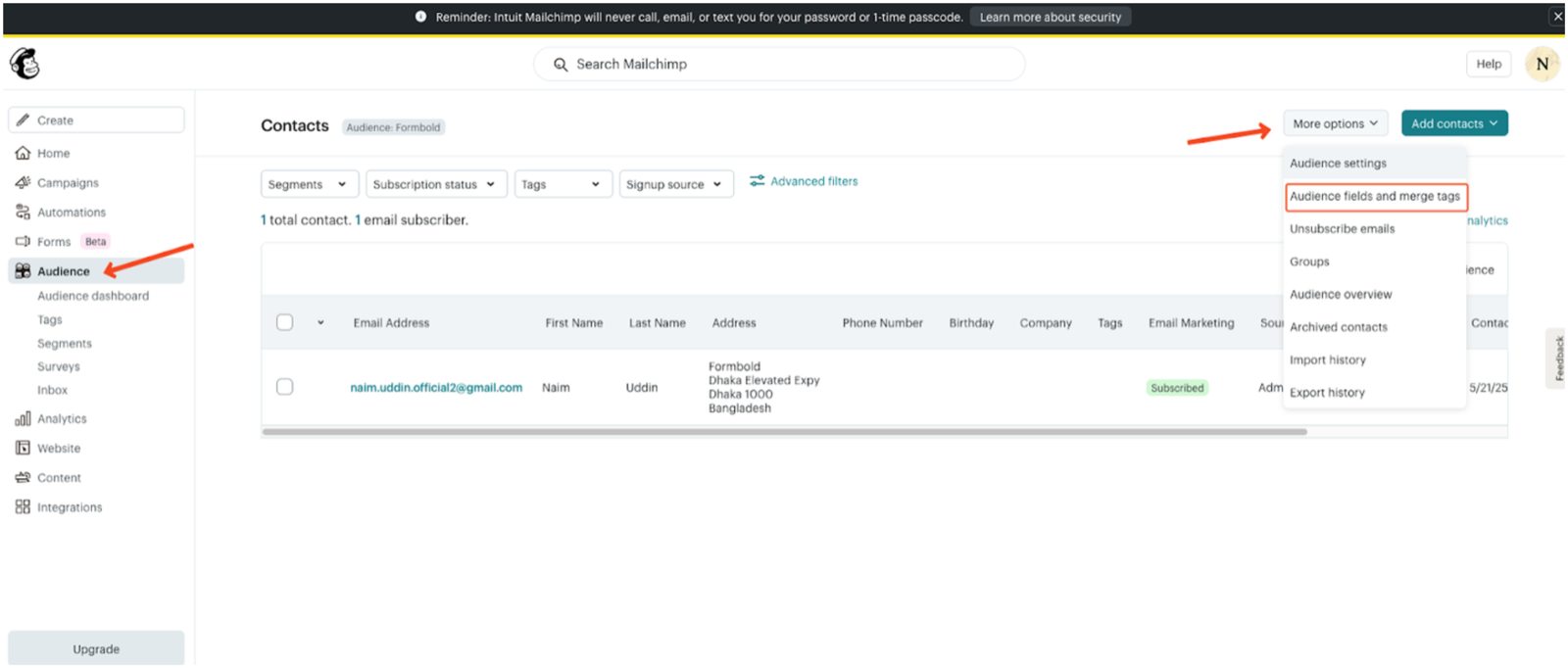Viewport: 1568px width, 668px height.
Task: Select Audience fields and merge tags
Action: (1375, 196)
